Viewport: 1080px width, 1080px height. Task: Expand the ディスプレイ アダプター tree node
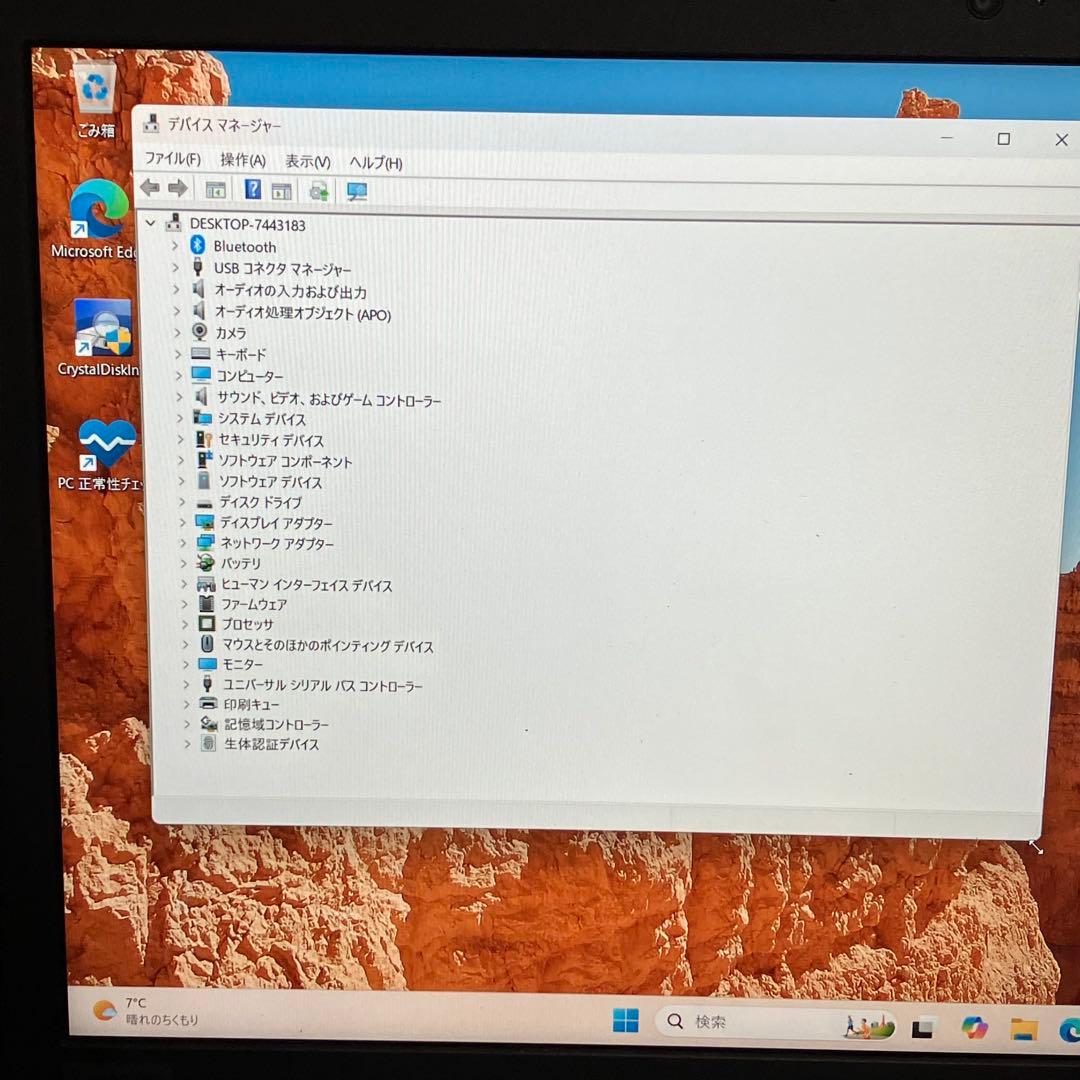184,523
